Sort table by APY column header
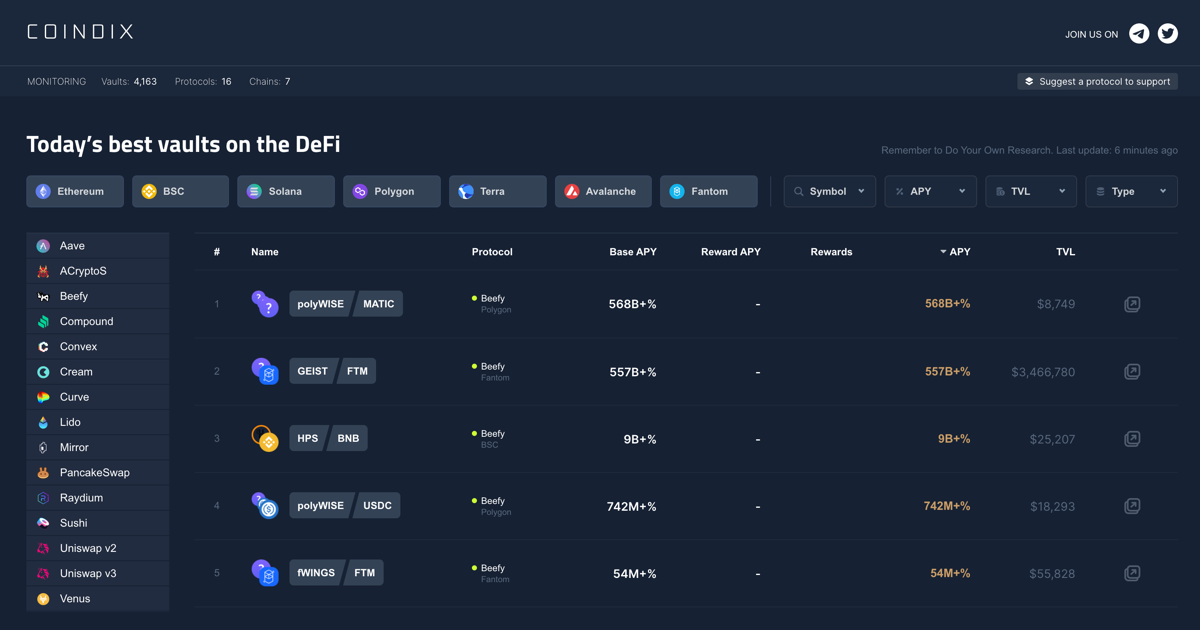 click(x=955, y=252)
